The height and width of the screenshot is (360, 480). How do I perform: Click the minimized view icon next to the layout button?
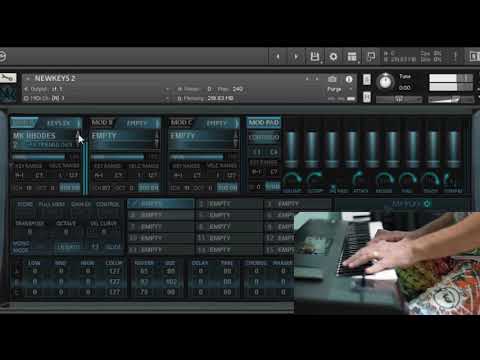371,57
